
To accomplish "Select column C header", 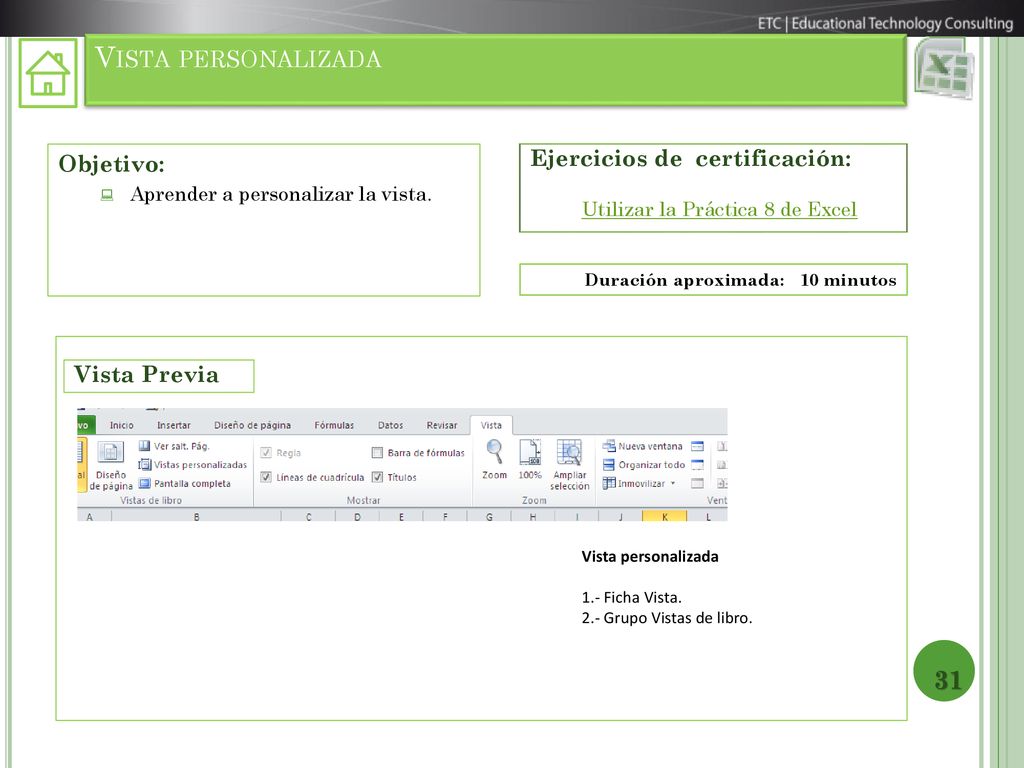I will 308,517.
